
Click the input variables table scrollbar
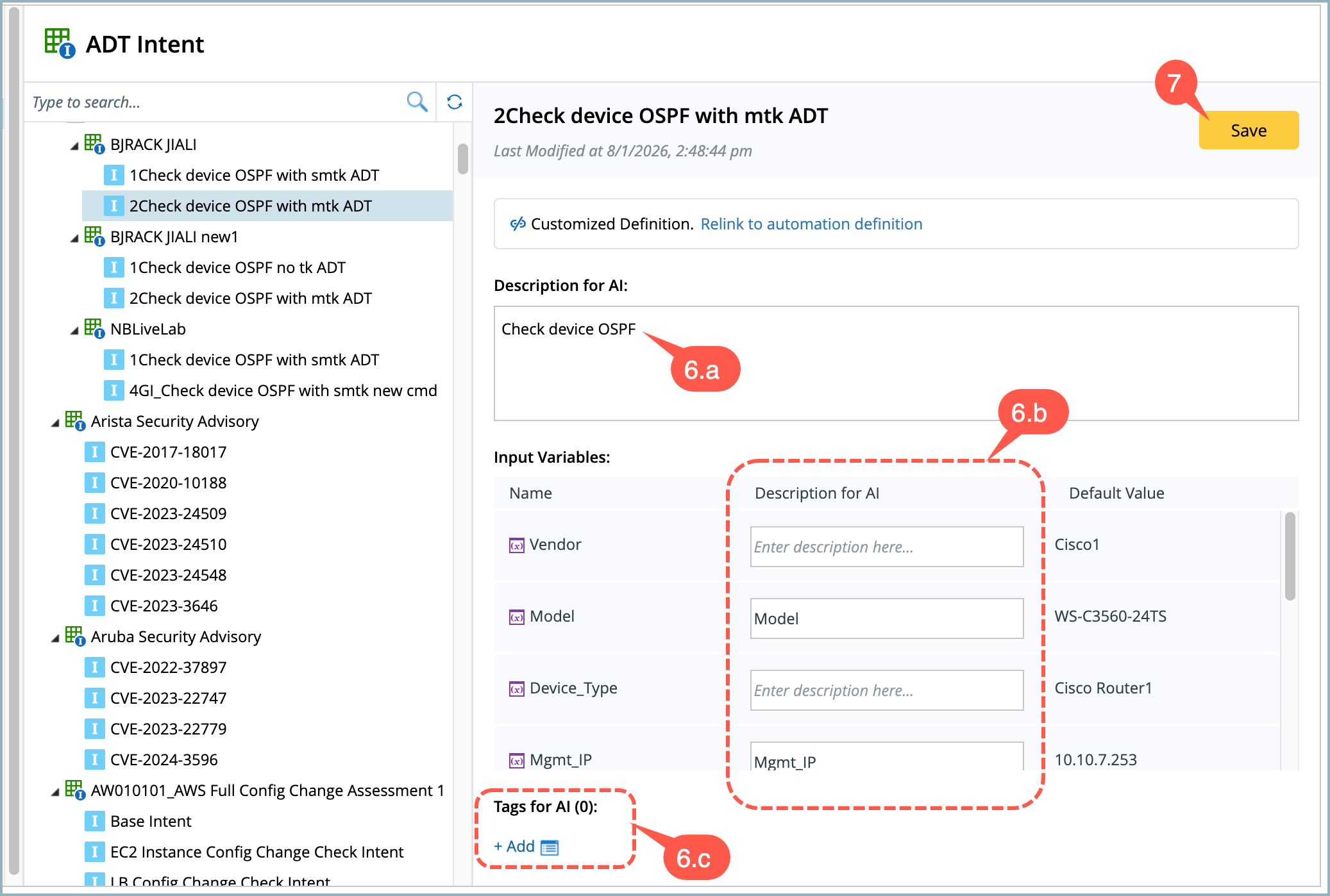tap(1290, 556)
